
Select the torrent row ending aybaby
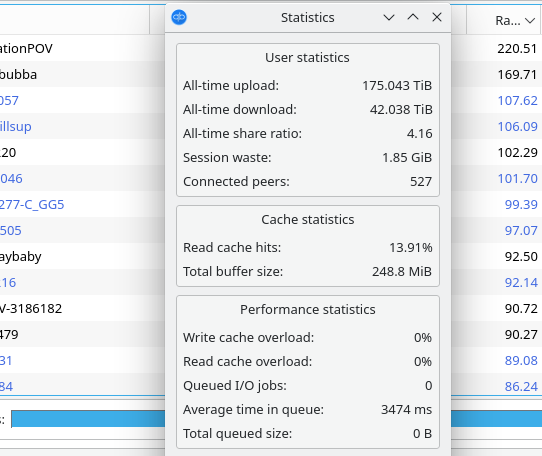pos(21,257)
